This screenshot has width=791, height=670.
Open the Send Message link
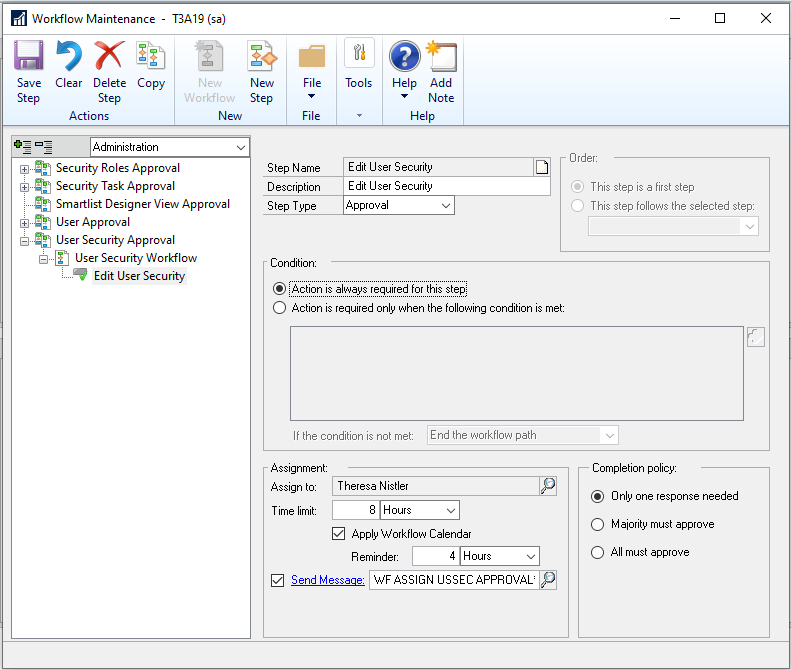tap(327, 580)
